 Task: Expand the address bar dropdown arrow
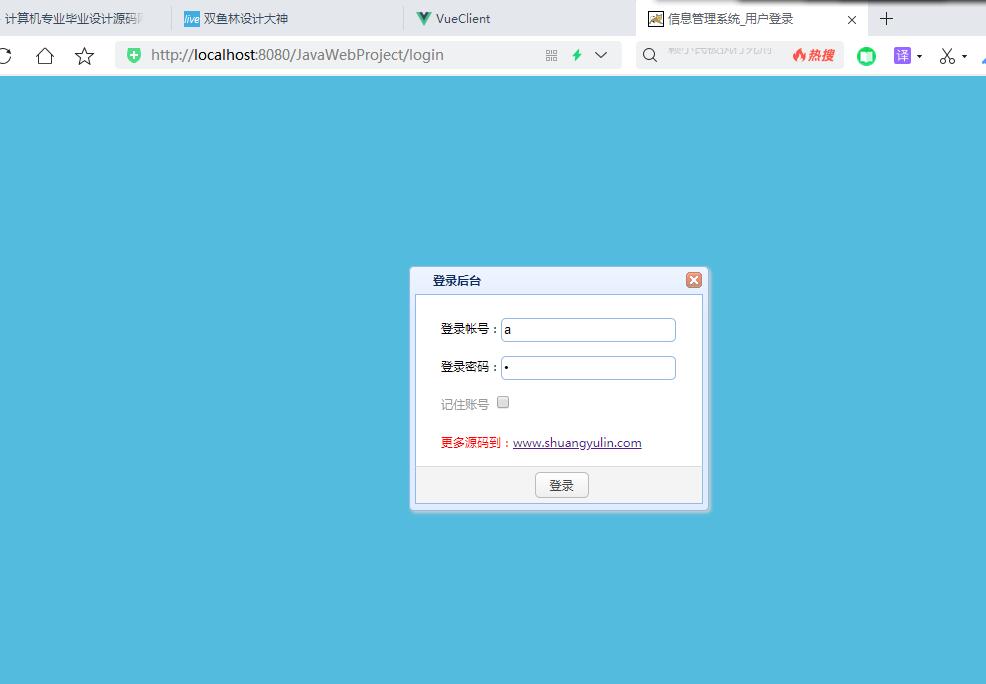click(x=601, y=55)
